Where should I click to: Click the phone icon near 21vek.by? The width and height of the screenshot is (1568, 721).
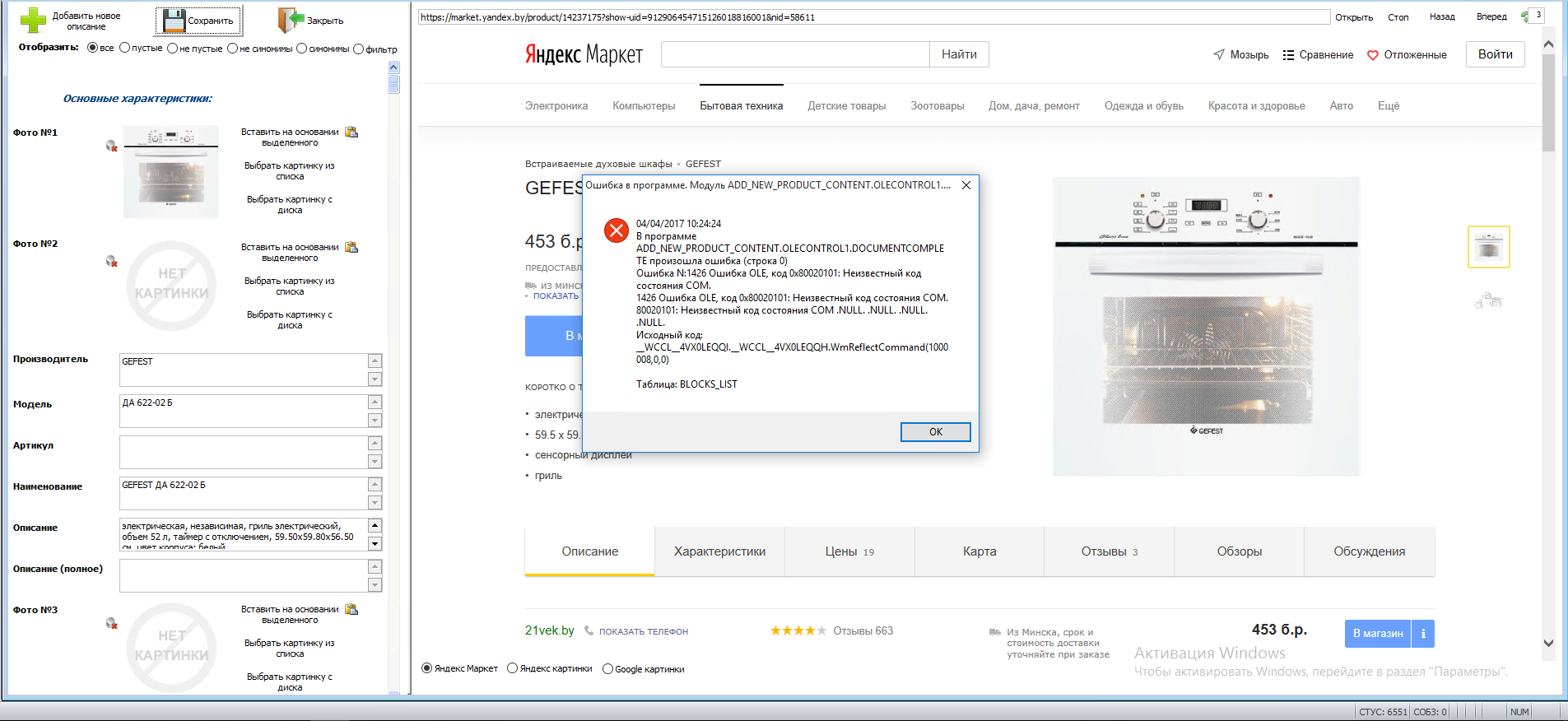tap(589, 630)
